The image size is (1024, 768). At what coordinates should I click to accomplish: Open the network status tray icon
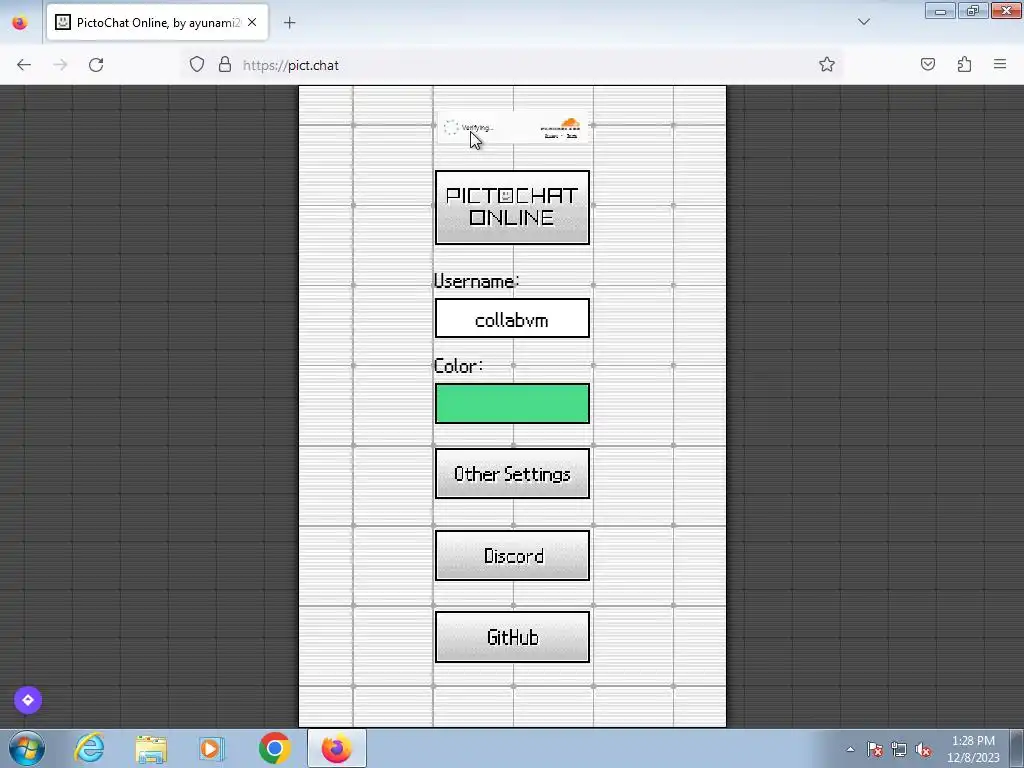tap(899, 749)
